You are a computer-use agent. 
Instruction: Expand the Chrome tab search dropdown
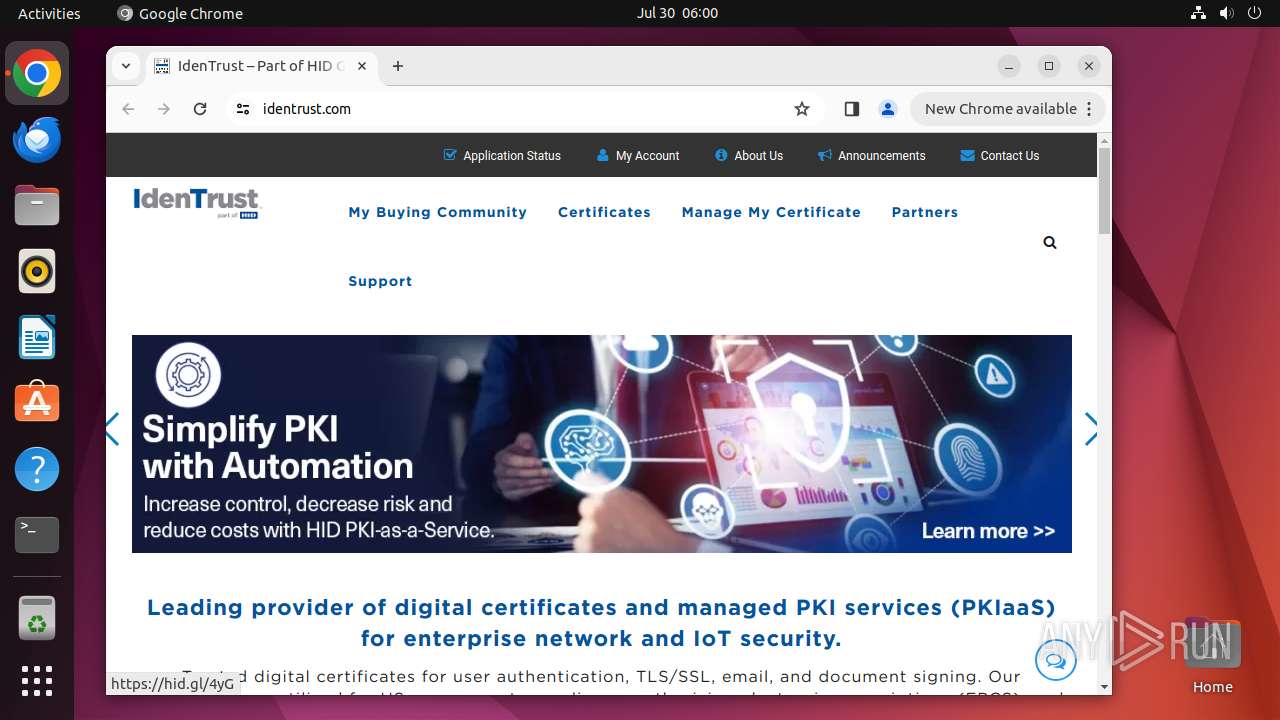[x=126, y=66]
